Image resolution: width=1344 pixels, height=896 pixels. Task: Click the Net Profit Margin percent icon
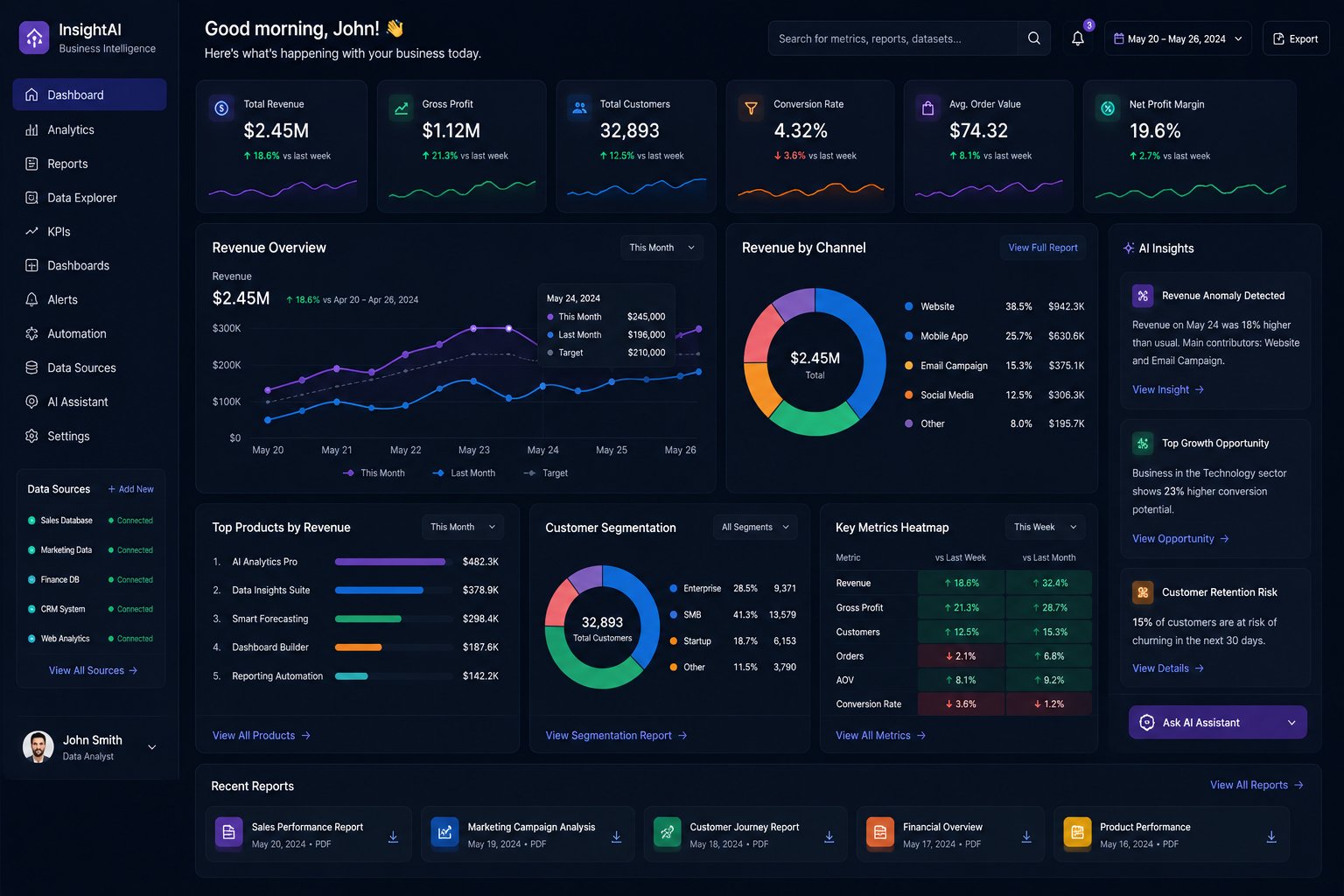(x=1108, y=108)
